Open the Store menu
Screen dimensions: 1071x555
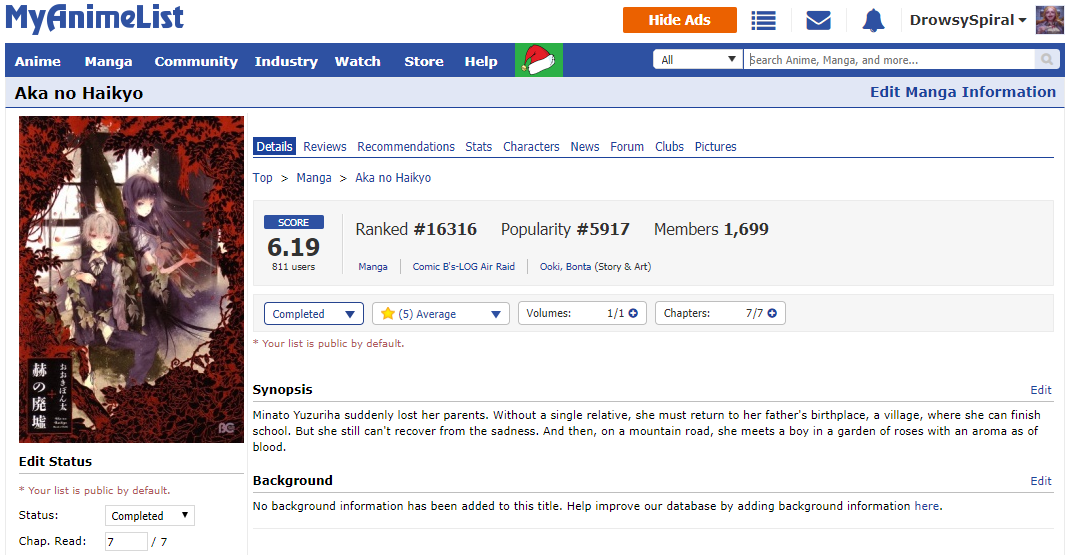click(423, 61)
